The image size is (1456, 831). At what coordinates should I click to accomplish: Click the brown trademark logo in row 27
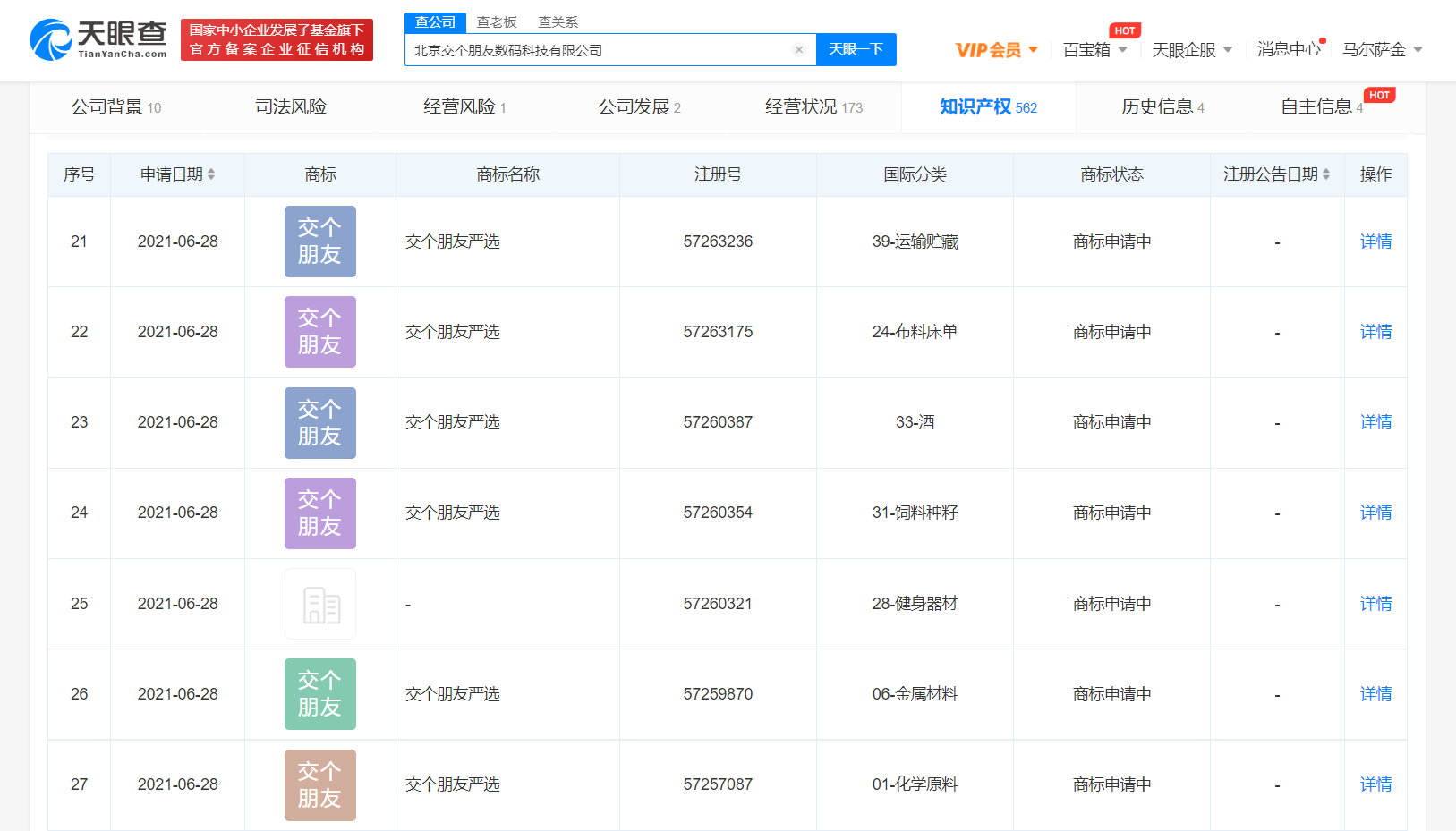click(320, 784)
